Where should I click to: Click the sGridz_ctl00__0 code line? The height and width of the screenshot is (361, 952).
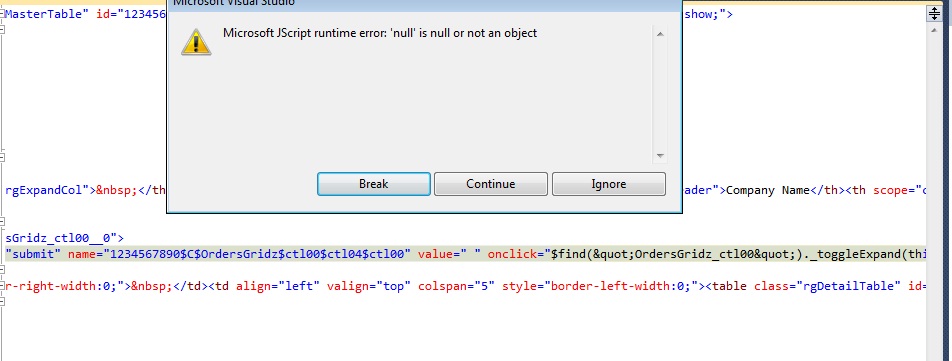(x=64, y=238)
